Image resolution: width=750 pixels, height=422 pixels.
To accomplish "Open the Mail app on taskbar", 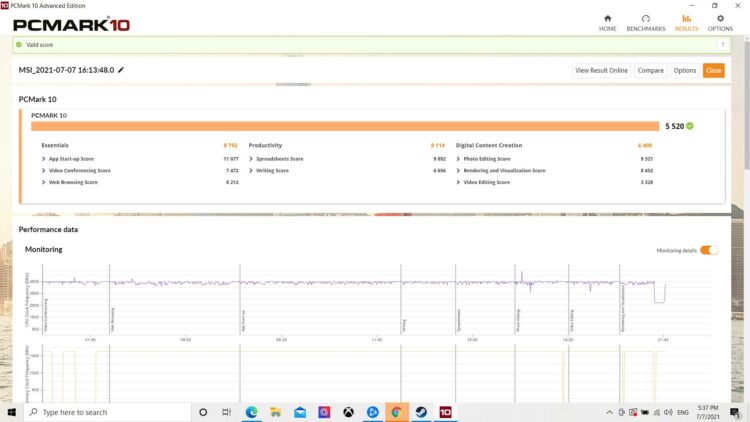I will (300, 412).
